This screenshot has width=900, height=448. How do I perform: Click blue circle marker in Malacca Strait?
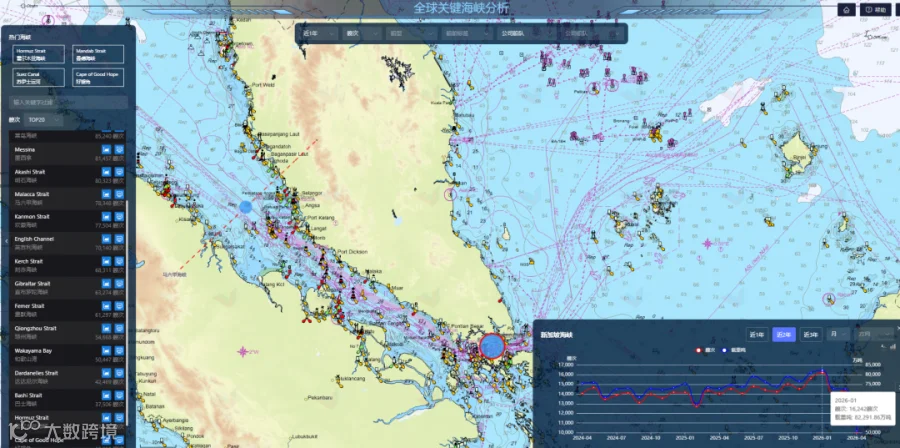(x=246, y=207)
